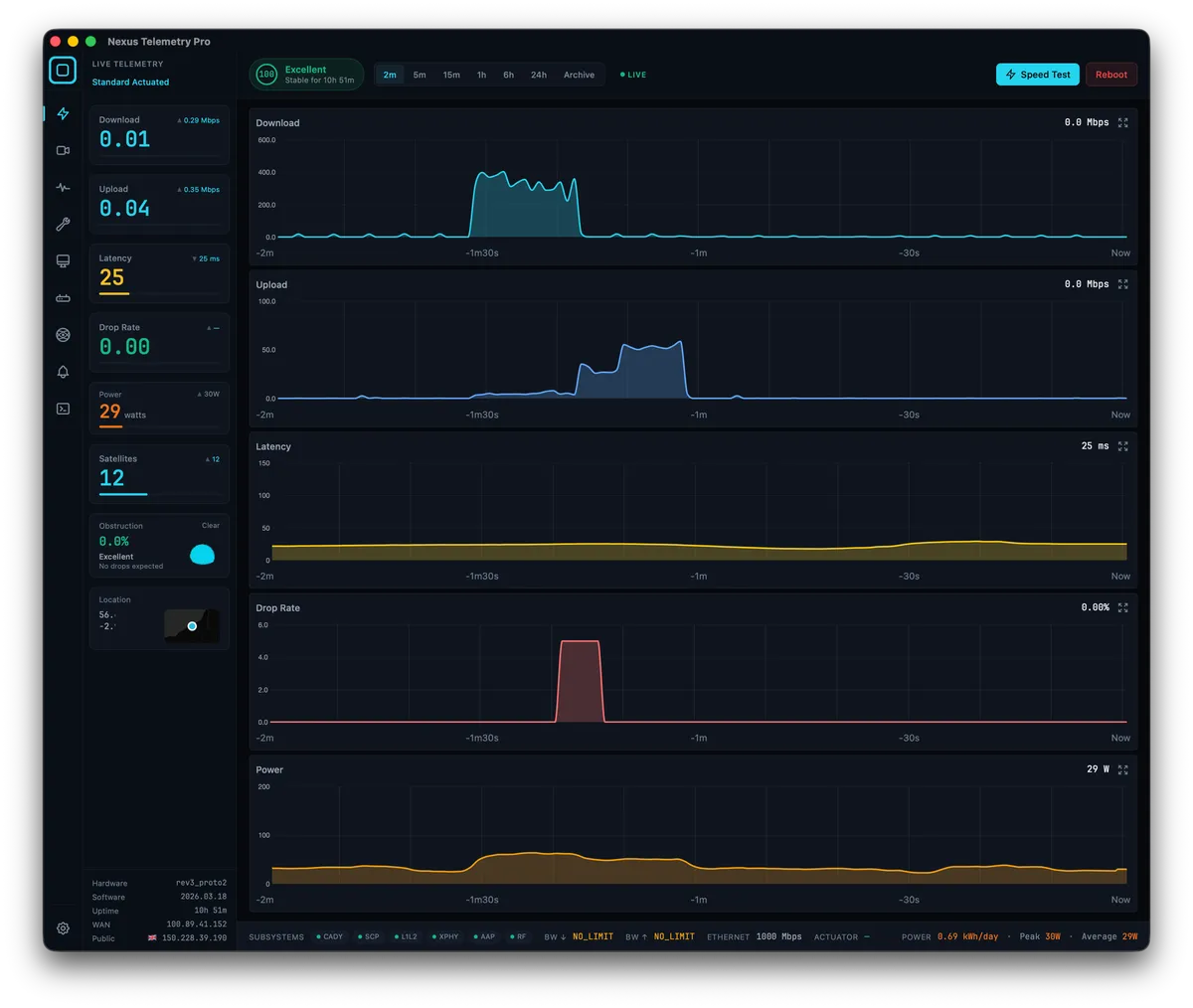
Task: Click the cyan obstruction indicator circle
Action: pyautogui.click(x=202, y=556)
